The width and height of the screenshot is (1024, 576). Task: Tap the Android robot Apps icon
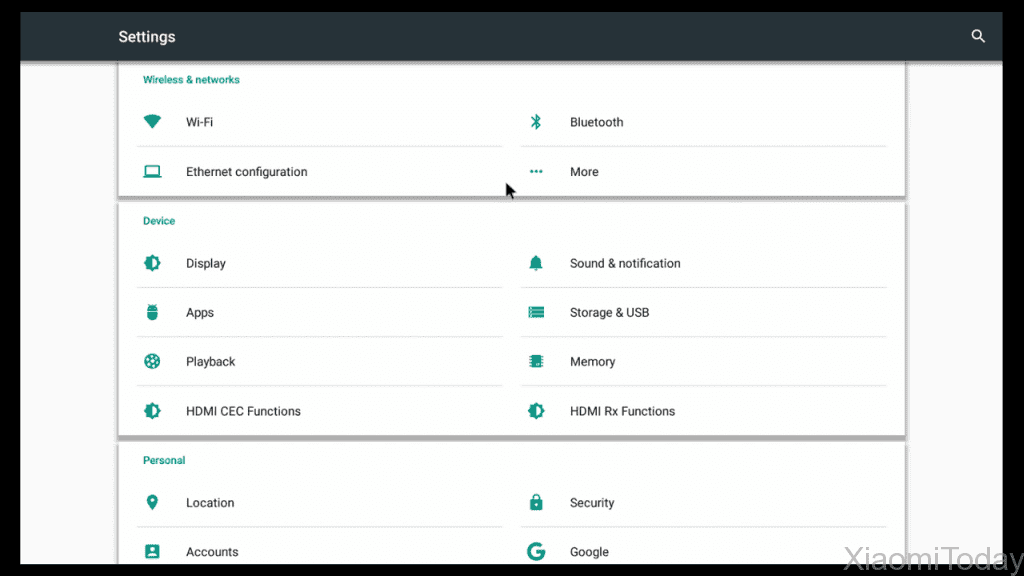(152, 313)
